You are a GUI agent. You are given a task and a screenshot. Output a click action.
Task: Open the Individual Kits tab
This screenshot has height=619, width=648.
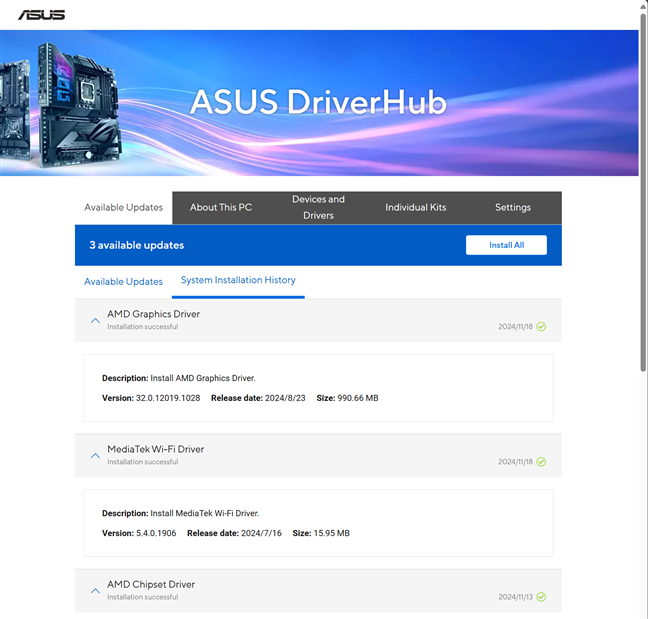pos(416,207)
